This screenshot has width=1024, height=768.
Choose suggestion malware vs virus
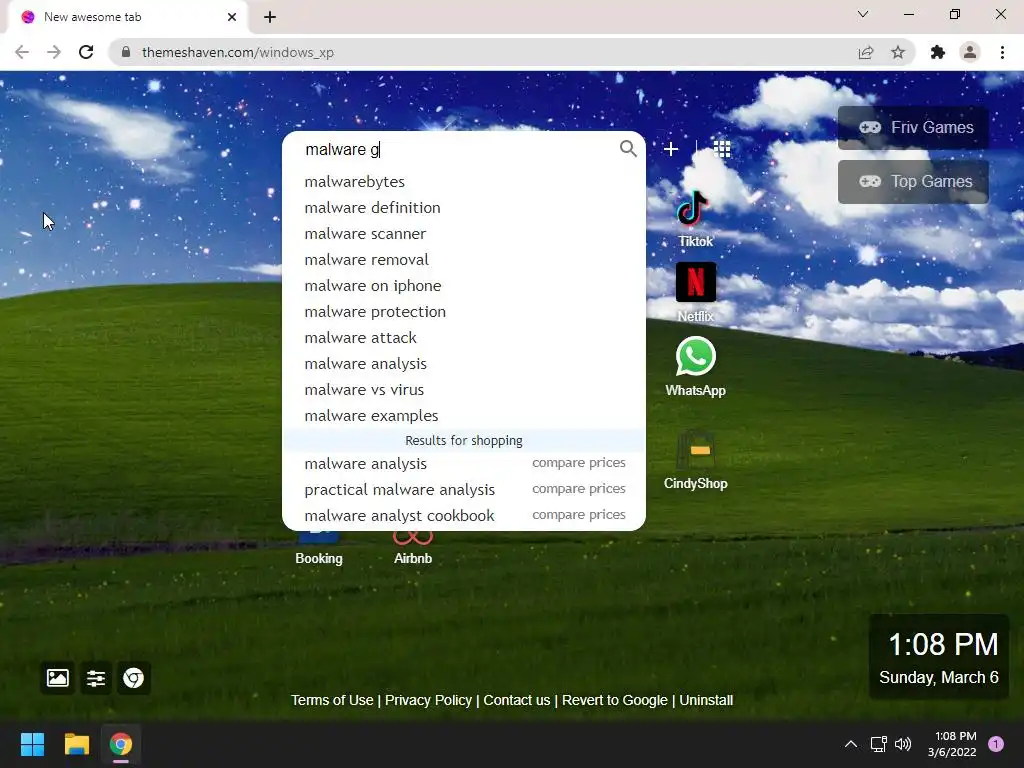click(464, 390)
